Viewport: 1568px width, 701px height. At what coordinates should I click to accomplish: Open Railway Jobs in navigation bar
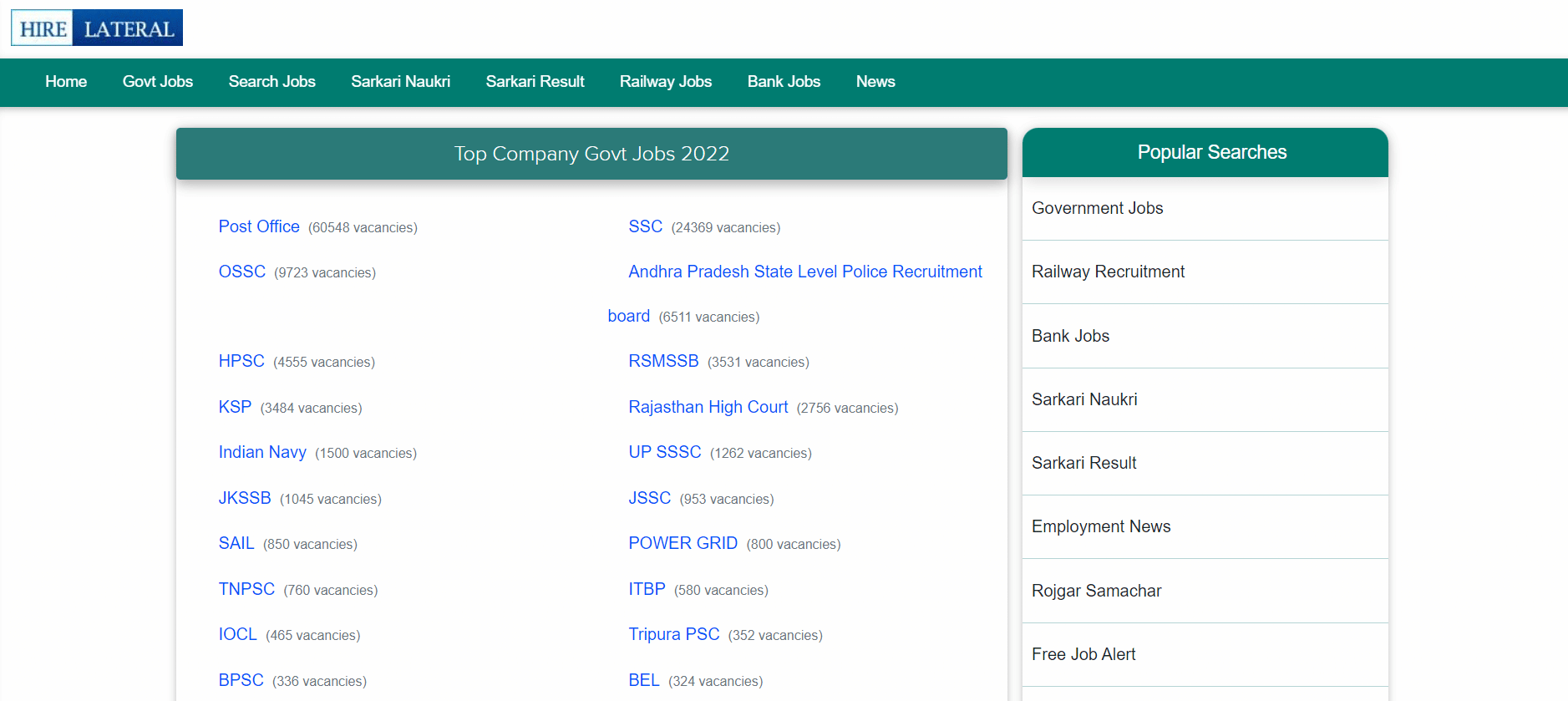tap(666, 82)
